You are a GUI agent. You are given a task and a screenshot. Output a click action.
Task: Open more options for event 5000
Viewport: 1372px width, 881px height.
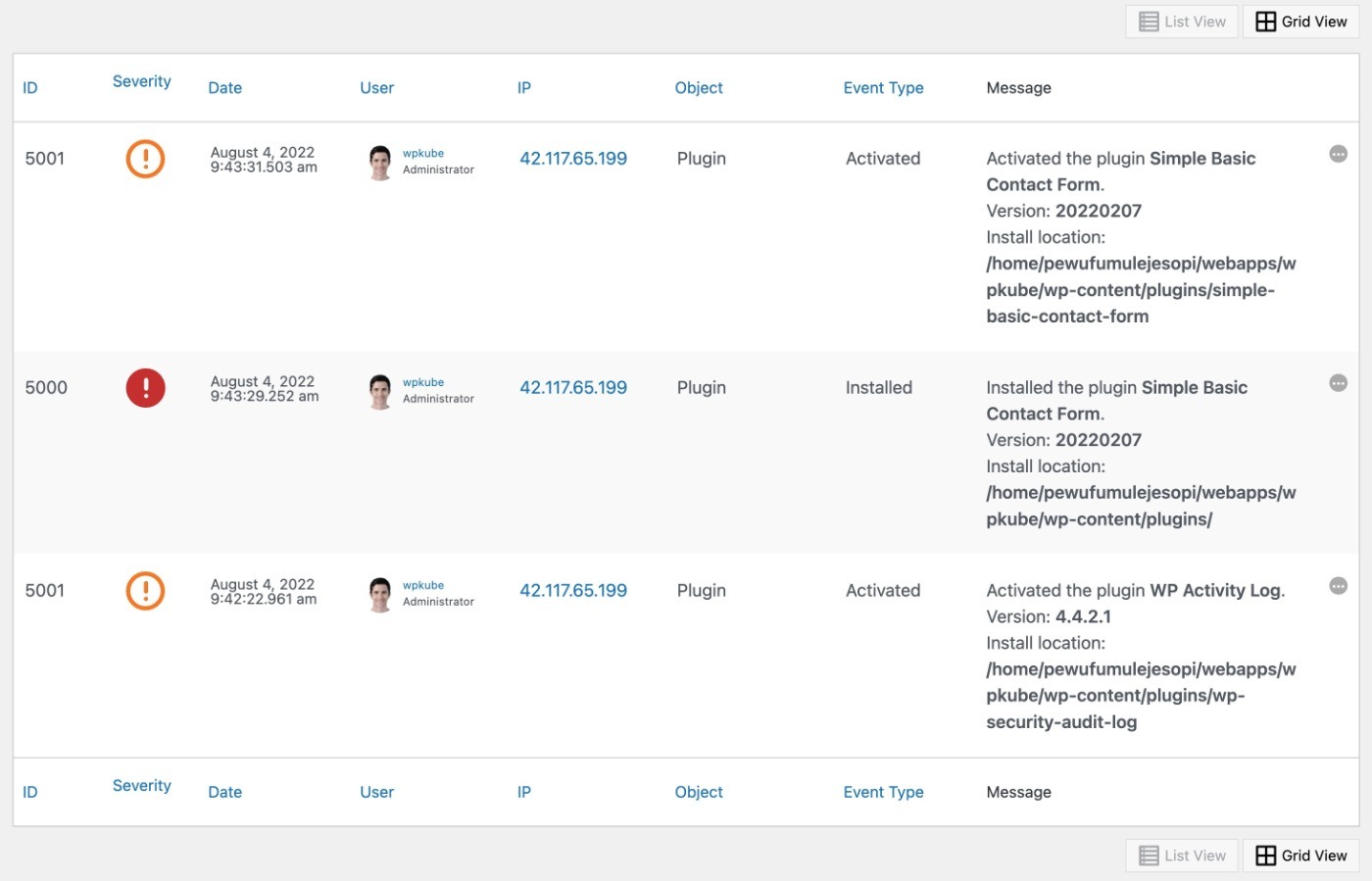[x=1338, y=383]
